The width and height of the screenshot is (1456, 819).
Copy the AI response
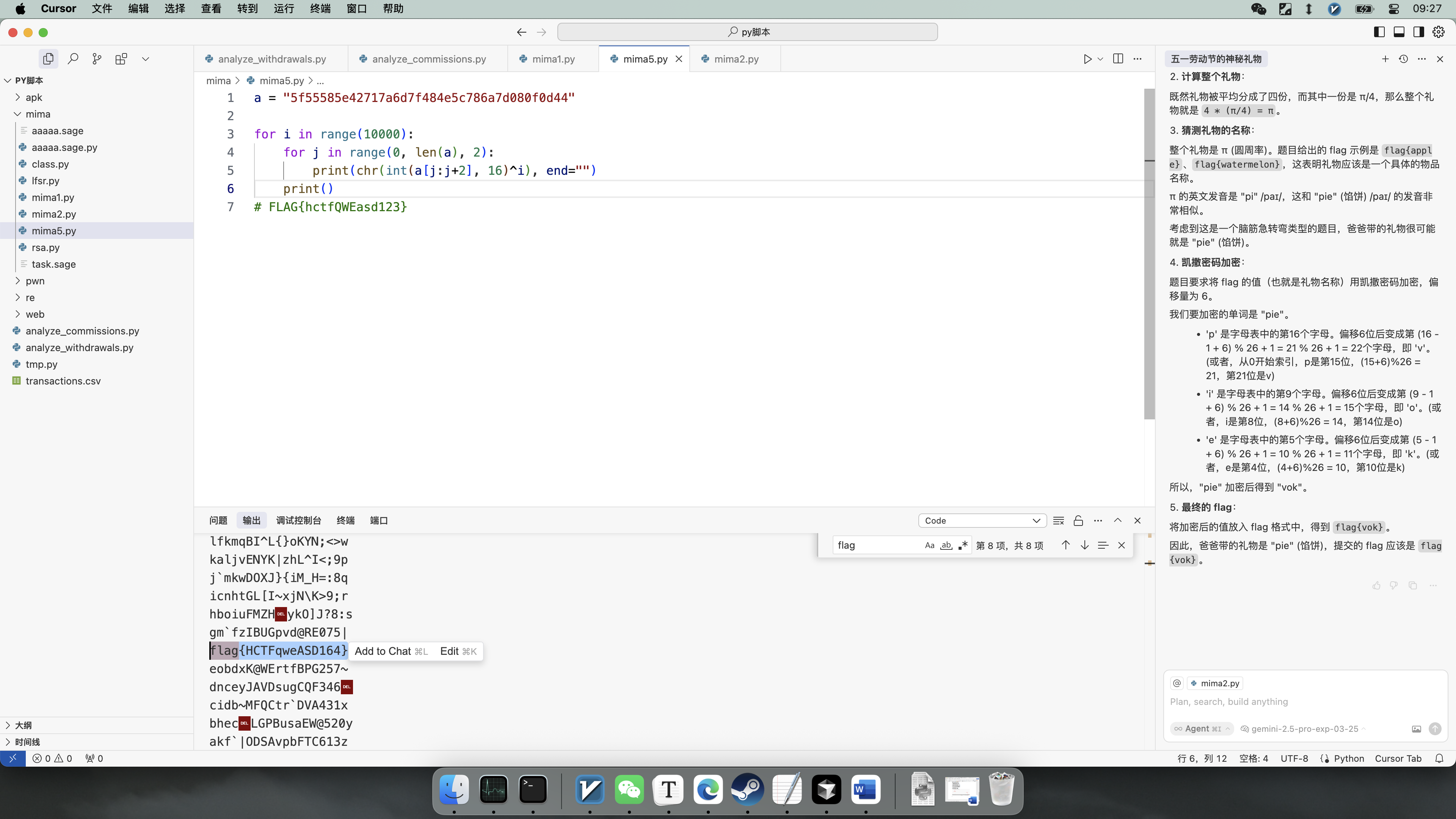click(1412, 585)
